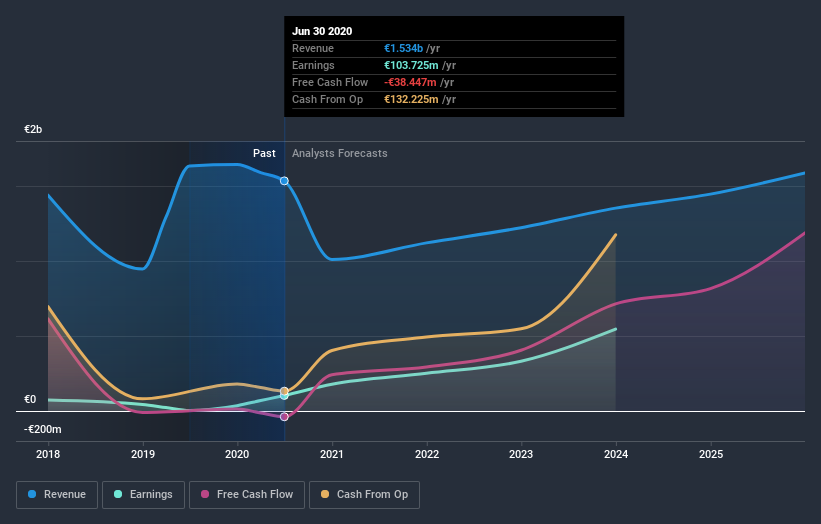The height and width of the screenshot is (524, 821).
Task: Click the €0 y-axis label
Action: [x=30, y=399]
